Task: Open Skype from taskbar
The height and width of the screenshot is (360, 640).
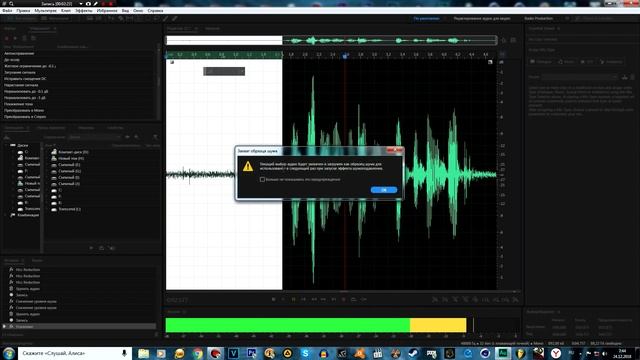Action: click(x=305, y=353)
